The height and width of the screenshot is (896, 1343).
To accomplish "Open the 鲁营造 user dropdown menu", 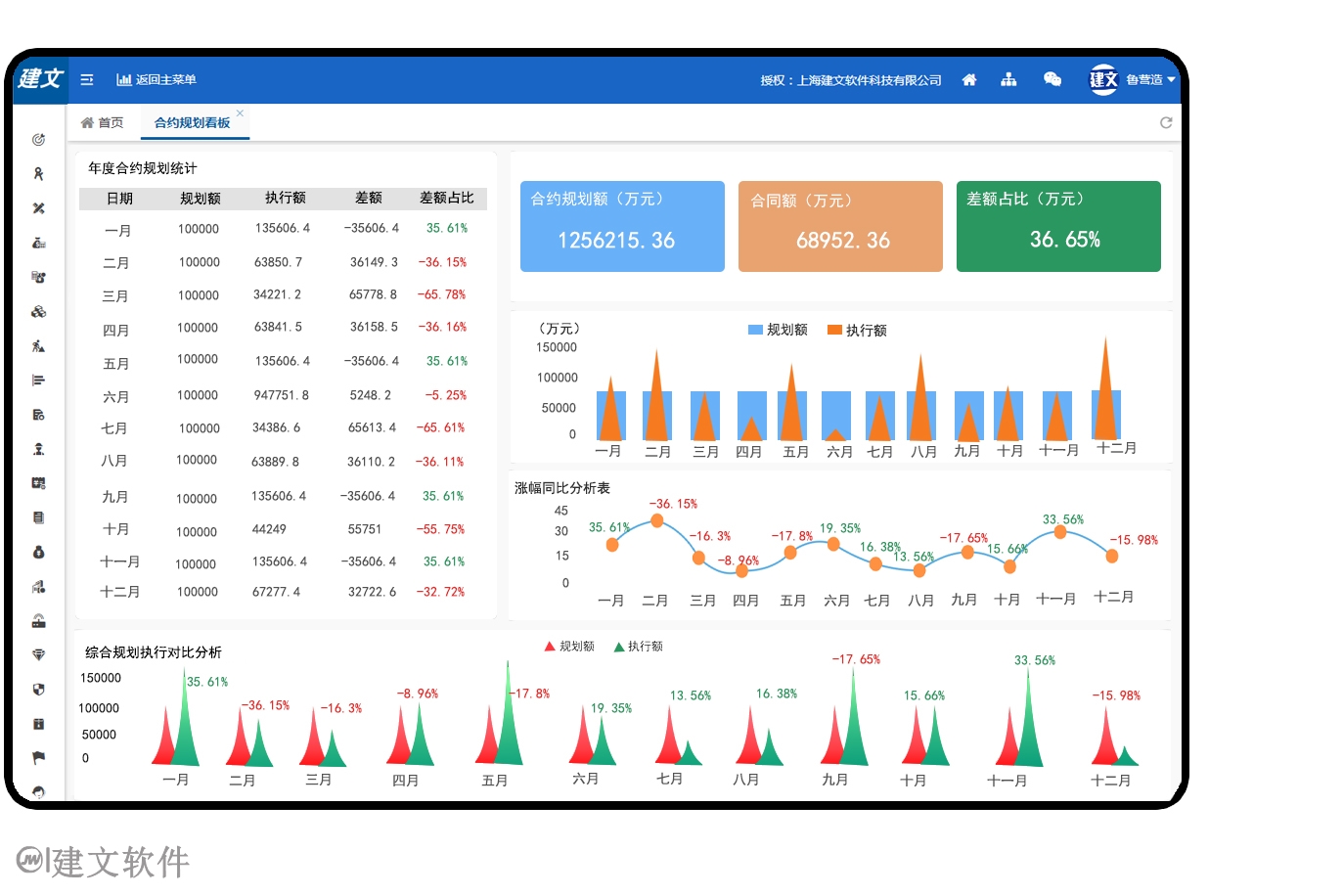I will [x=1150, y=80].
